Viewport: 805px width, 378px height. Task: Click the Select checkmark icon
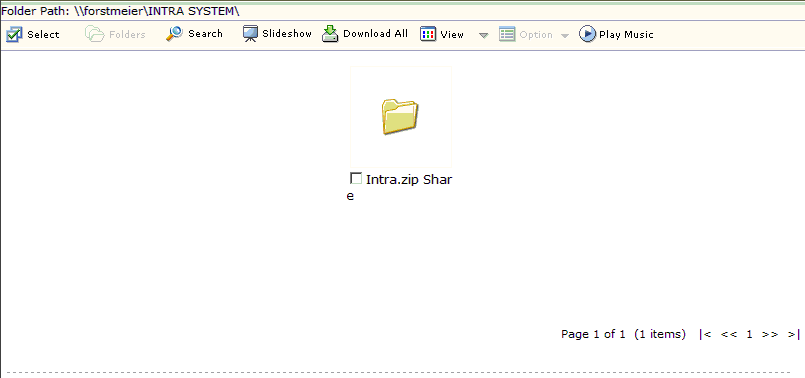[14, 34]
